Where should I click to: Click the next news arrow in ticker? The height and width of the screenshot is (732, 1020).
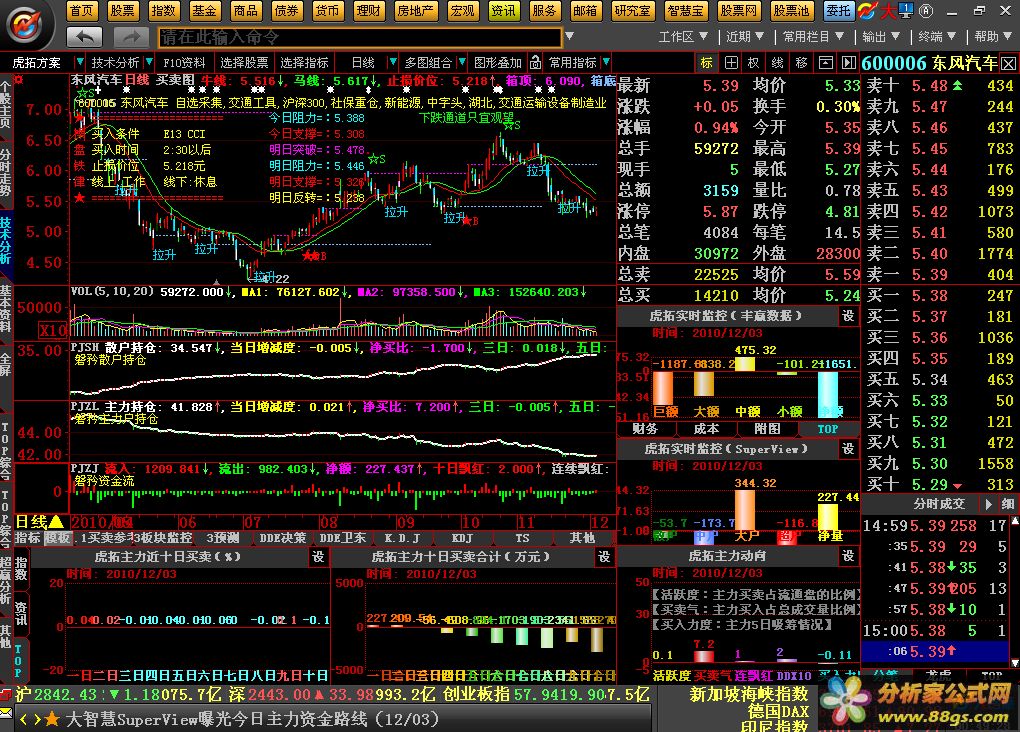coord(37,719)
